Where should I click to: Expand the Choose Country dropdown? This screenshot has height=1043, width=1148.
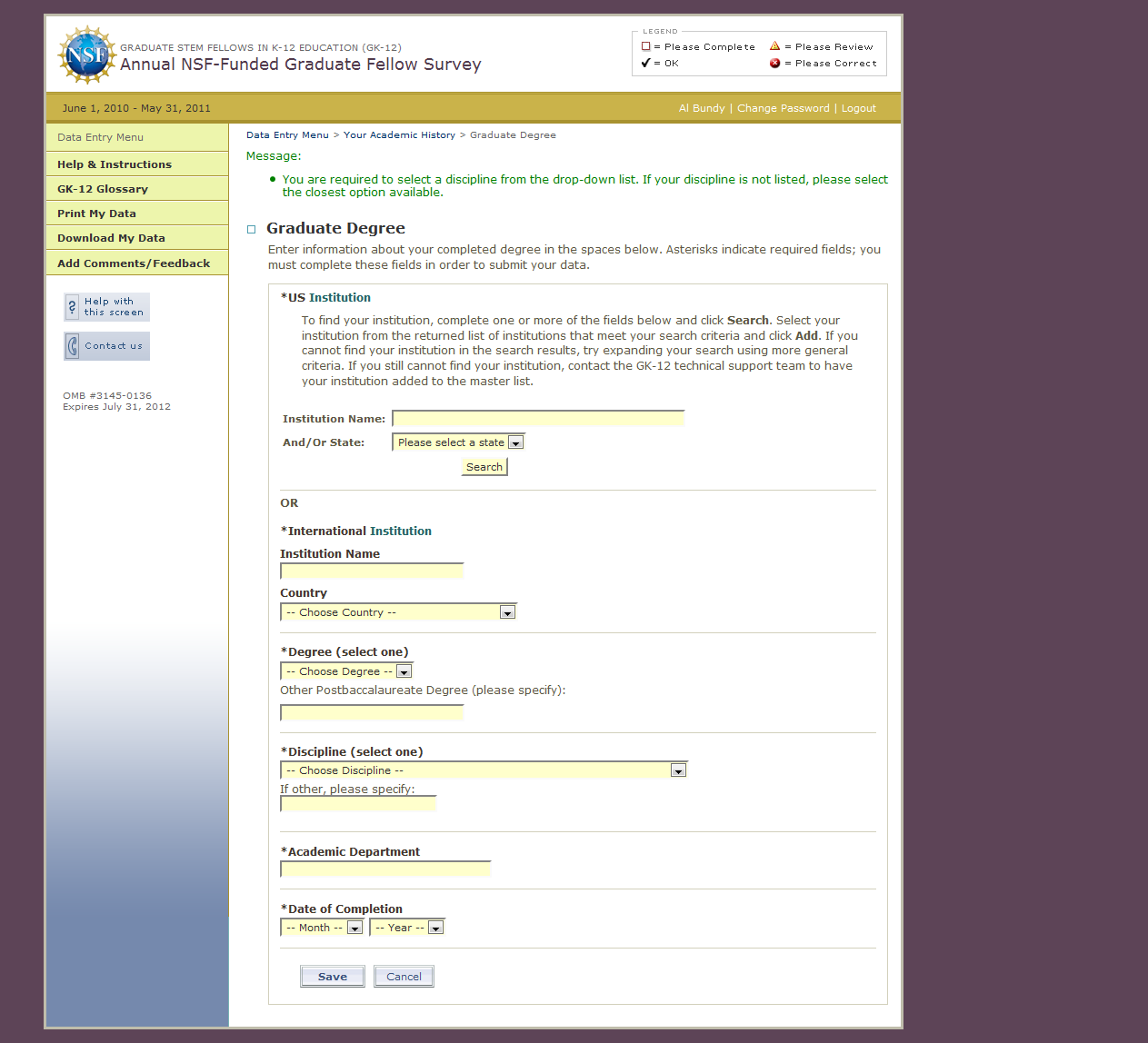tap(398, 612)
